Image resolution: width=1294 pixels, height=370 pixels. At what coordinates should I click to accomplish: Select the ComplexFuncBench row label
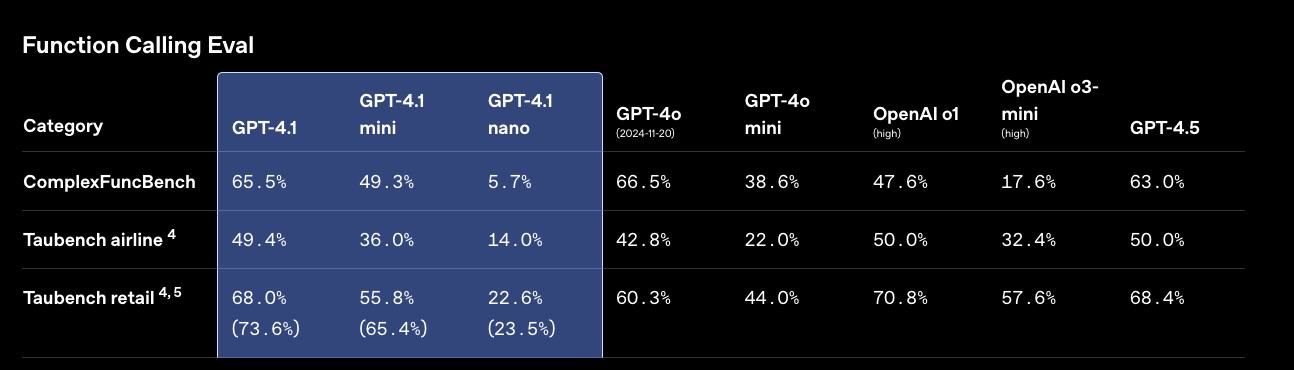click(109, 182)
